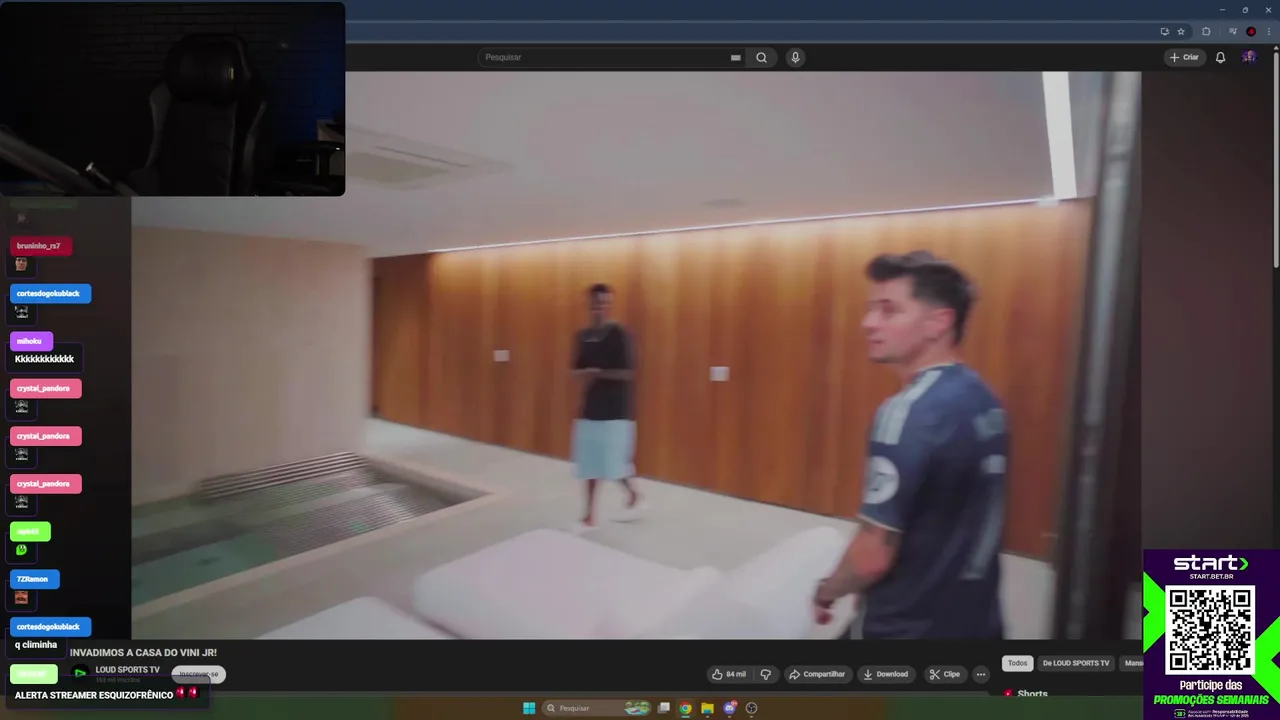Bookmark this page with the star icon
The image size is (1280, 720).
pos(1181,31)
